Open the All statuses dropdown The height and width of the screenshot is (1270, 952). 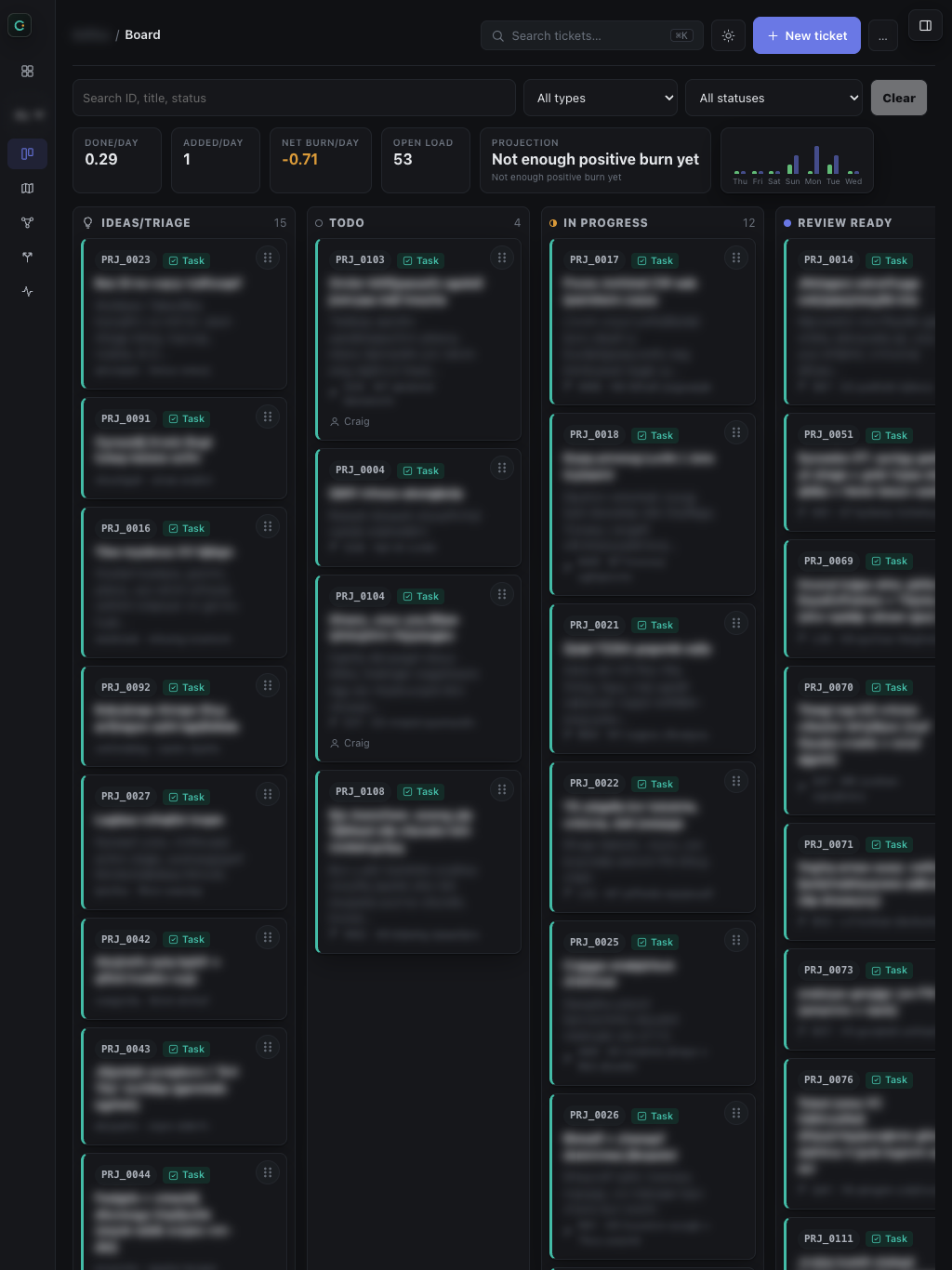[x=774, y=98]
